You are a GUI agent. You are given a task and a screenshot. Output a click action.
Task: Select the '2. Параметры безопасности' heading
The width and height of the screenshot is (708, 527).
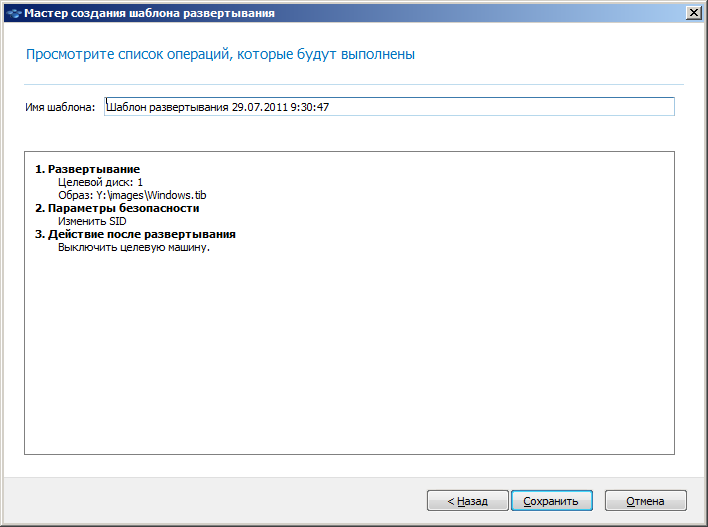117,208
